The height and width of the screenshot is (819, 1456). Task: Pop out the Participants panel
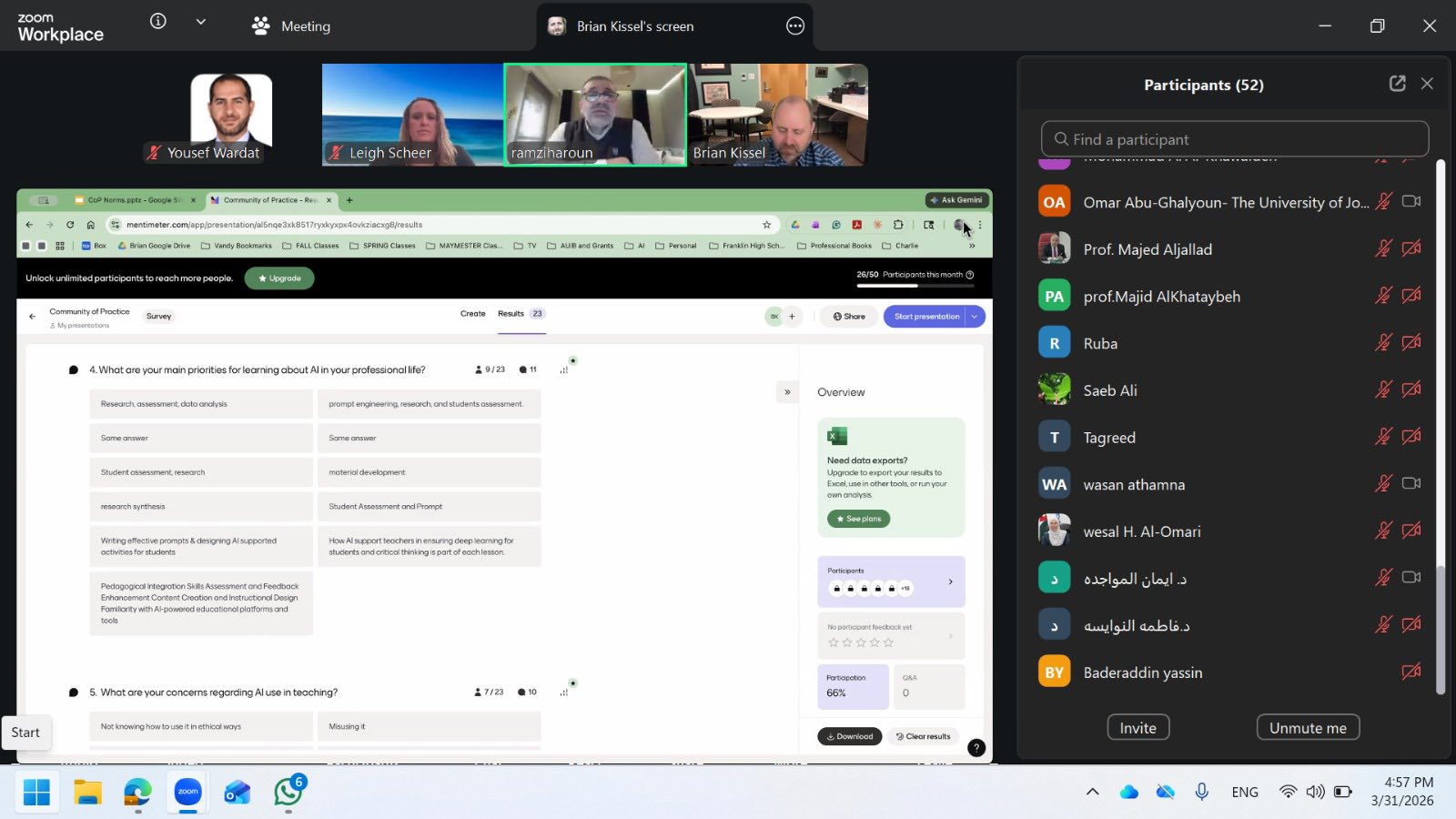coord(1397,84)
